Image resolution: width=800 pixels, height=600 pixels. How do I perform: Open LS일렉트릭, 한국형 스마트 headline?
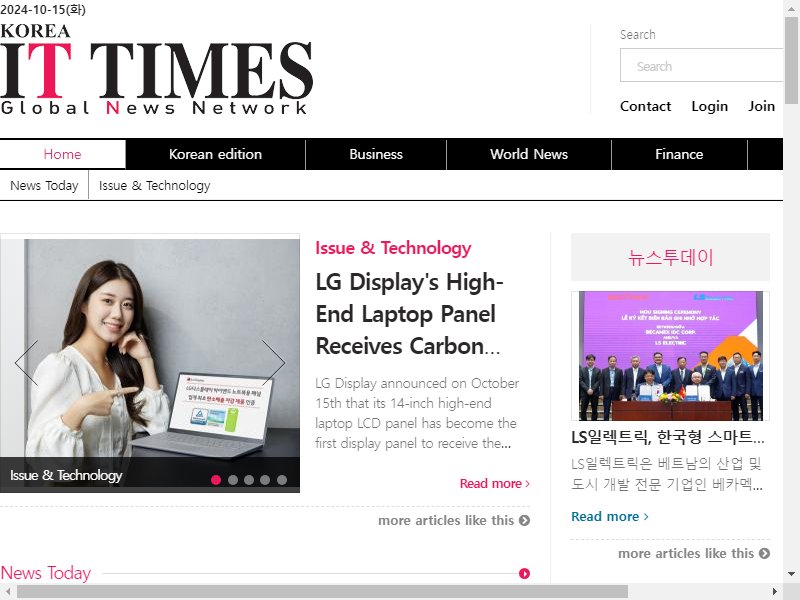(667, 437)
